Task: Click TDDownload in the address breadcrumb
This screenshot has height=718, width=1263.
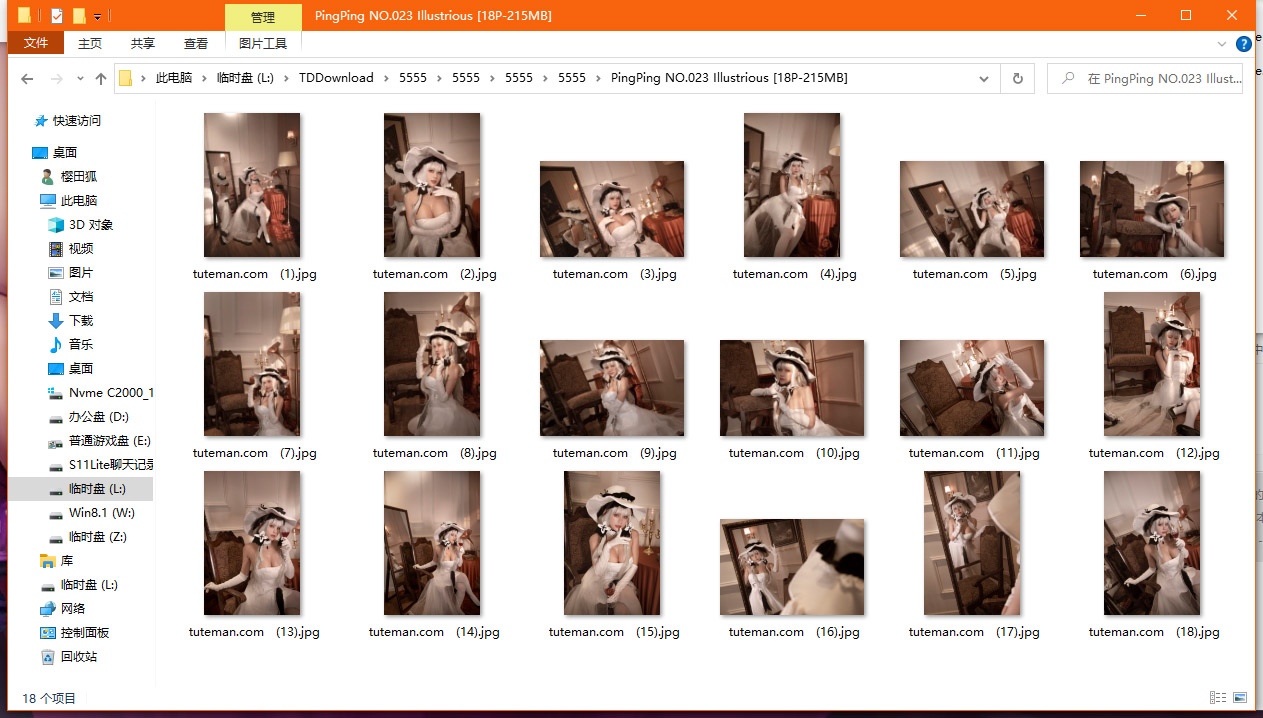Action: [x=335, y=78]
